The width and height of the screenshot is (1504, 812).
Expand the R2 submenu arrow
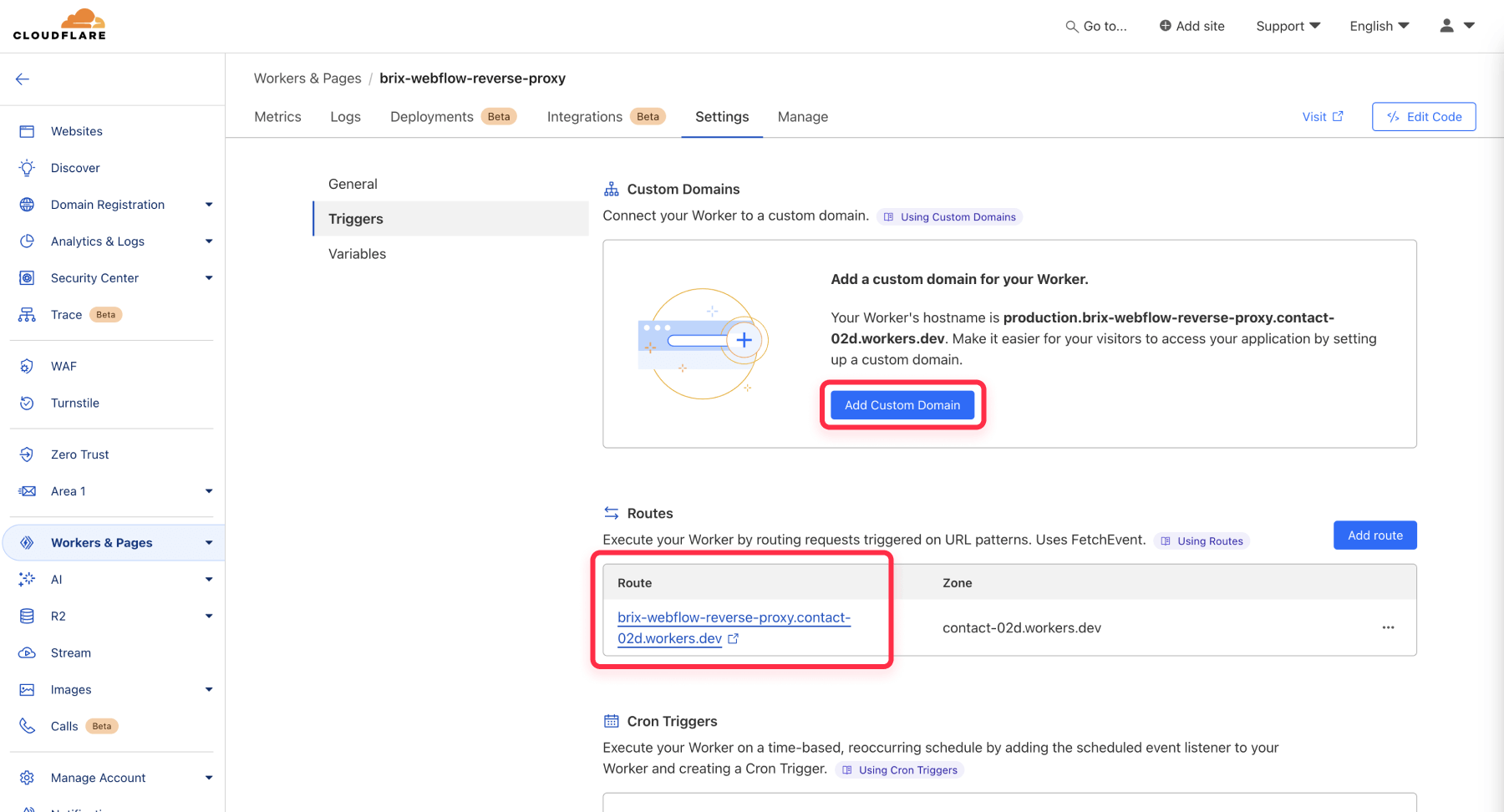click(209, 617)
